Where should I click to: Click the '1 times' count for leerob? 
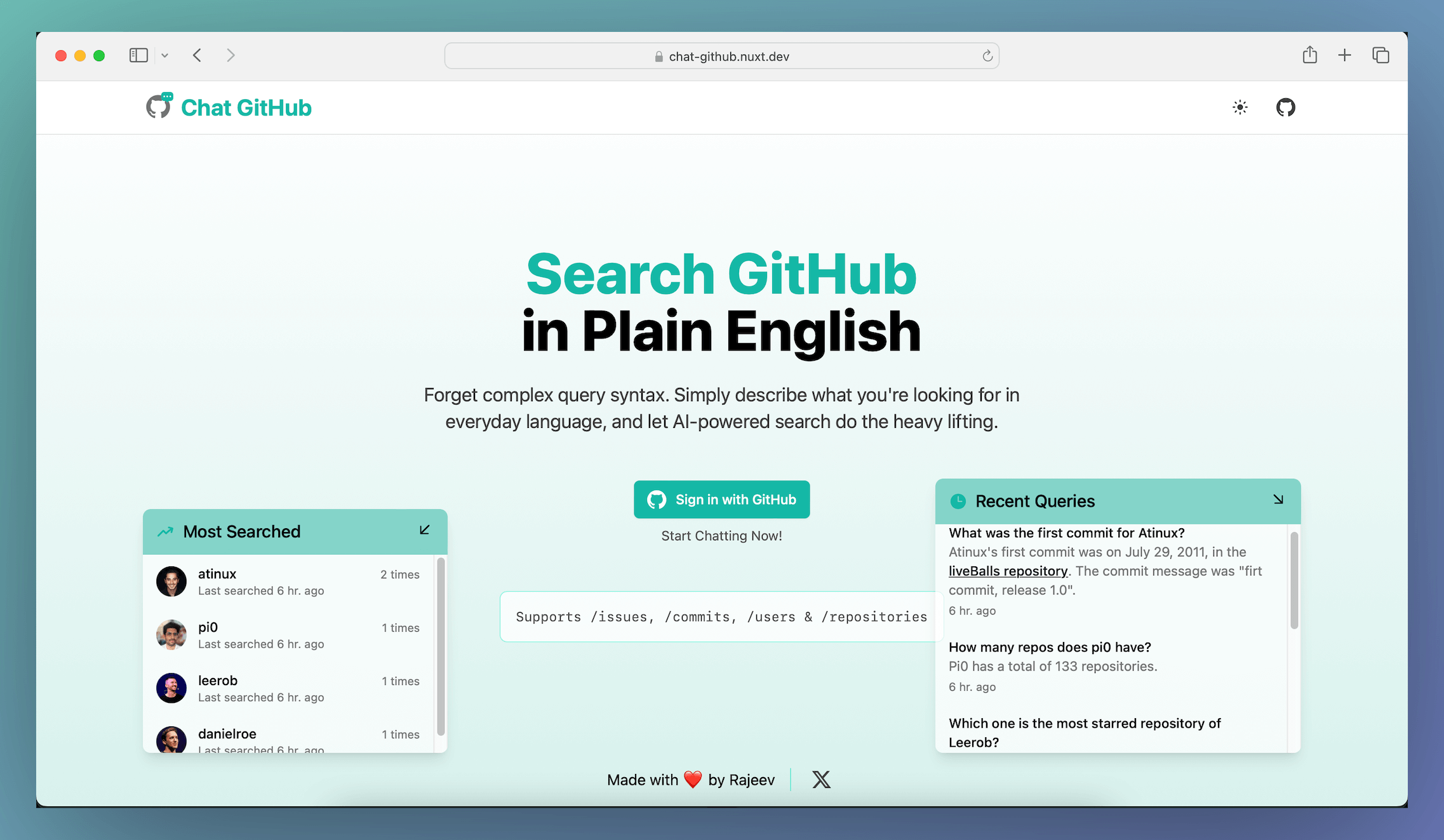click(401, 681)
